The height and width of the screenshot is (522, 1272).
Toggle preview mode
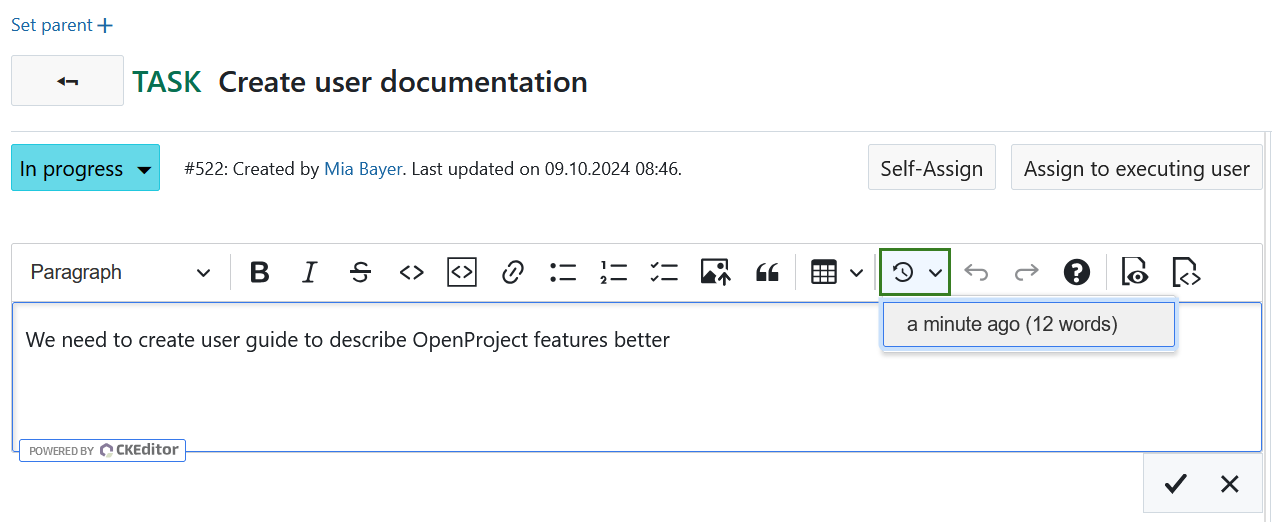coord(1135,272)
